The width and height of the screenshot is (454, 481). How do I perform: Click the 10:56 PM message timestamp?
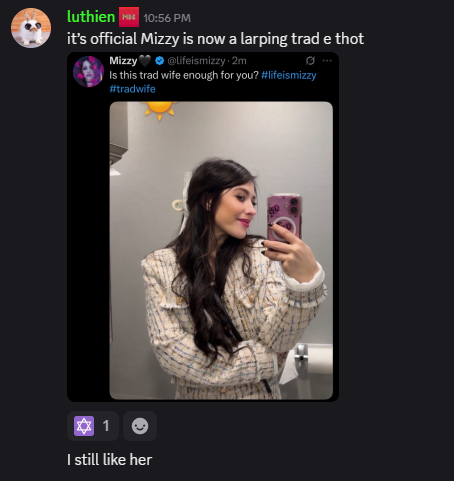click(167, 18)
